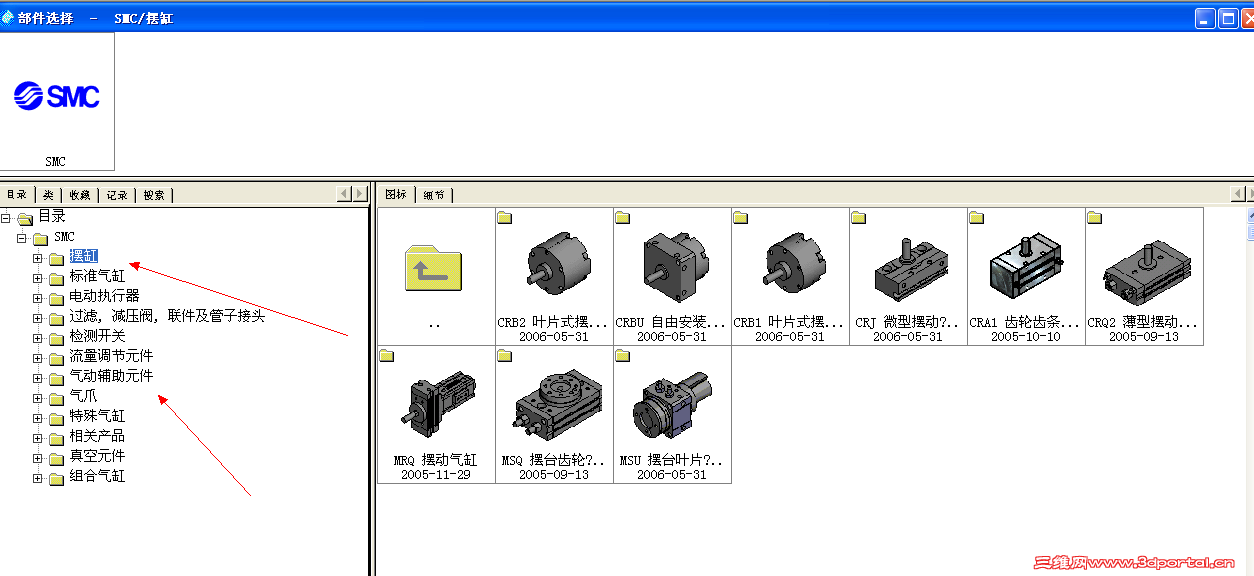Click the folder icon on the MRQ 摆动气缸 thumbnail
This screenshot has height=576, width=1254.
[388, 355]
